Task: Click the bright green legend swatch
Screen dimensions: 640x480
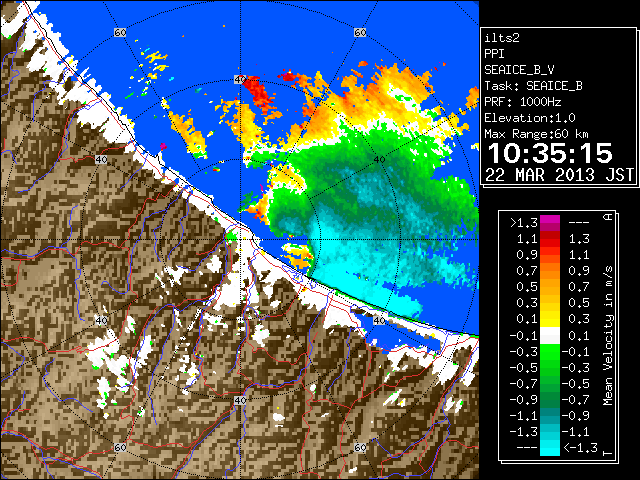Action: (x=550, y=351)
